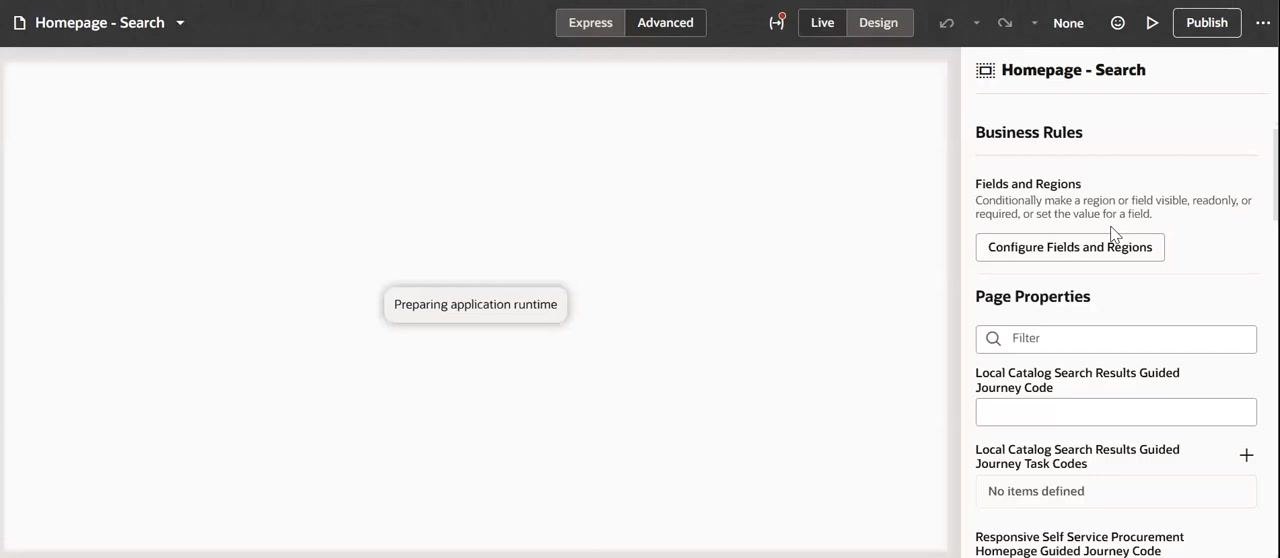Click the Undo arrow icon

tap(946, 23)
